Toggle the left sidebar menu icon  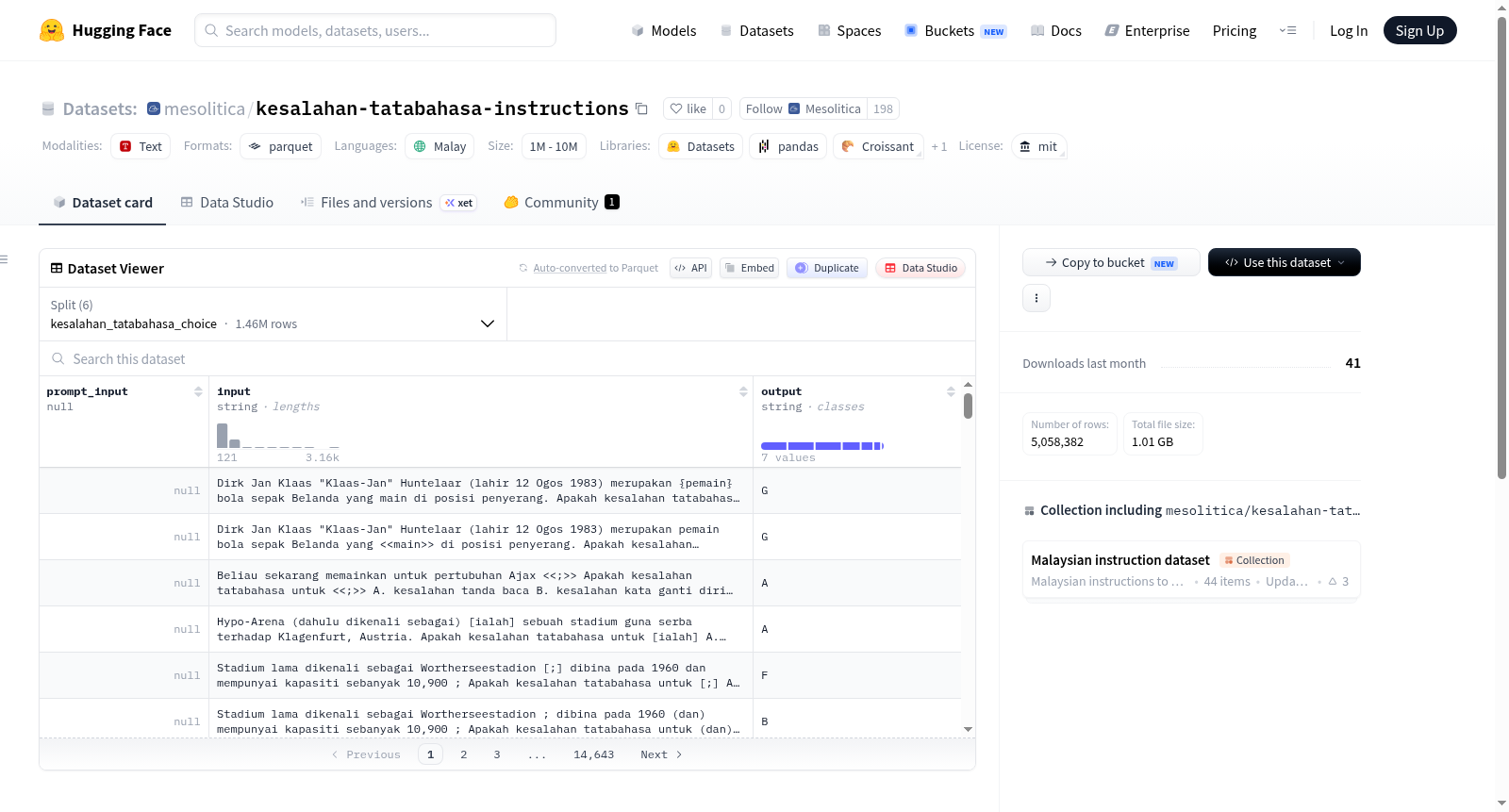[4, 259]
